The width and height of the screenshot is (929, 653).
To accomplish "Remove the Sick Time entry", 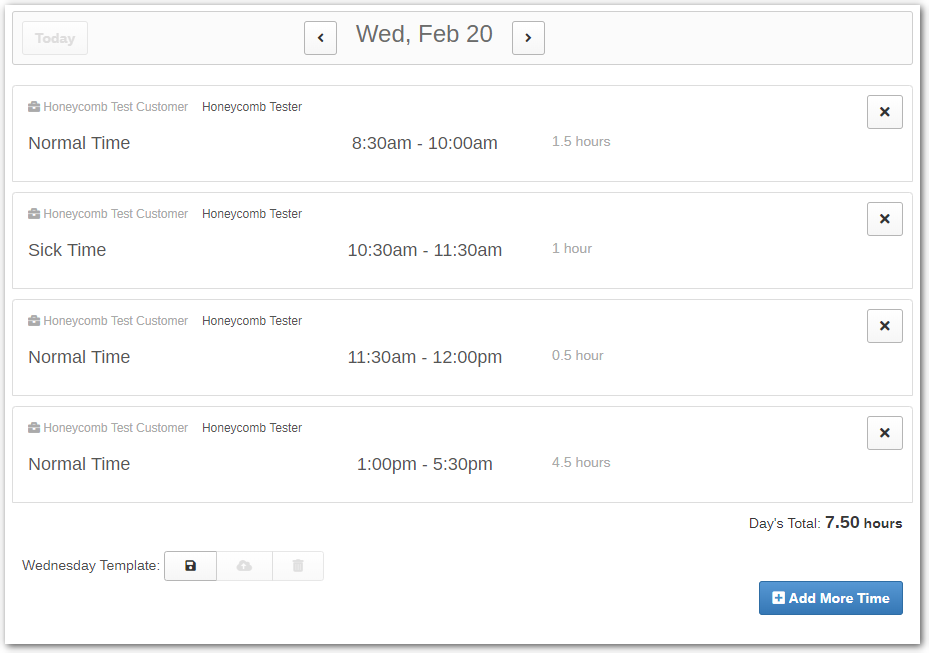I will 884,219.
